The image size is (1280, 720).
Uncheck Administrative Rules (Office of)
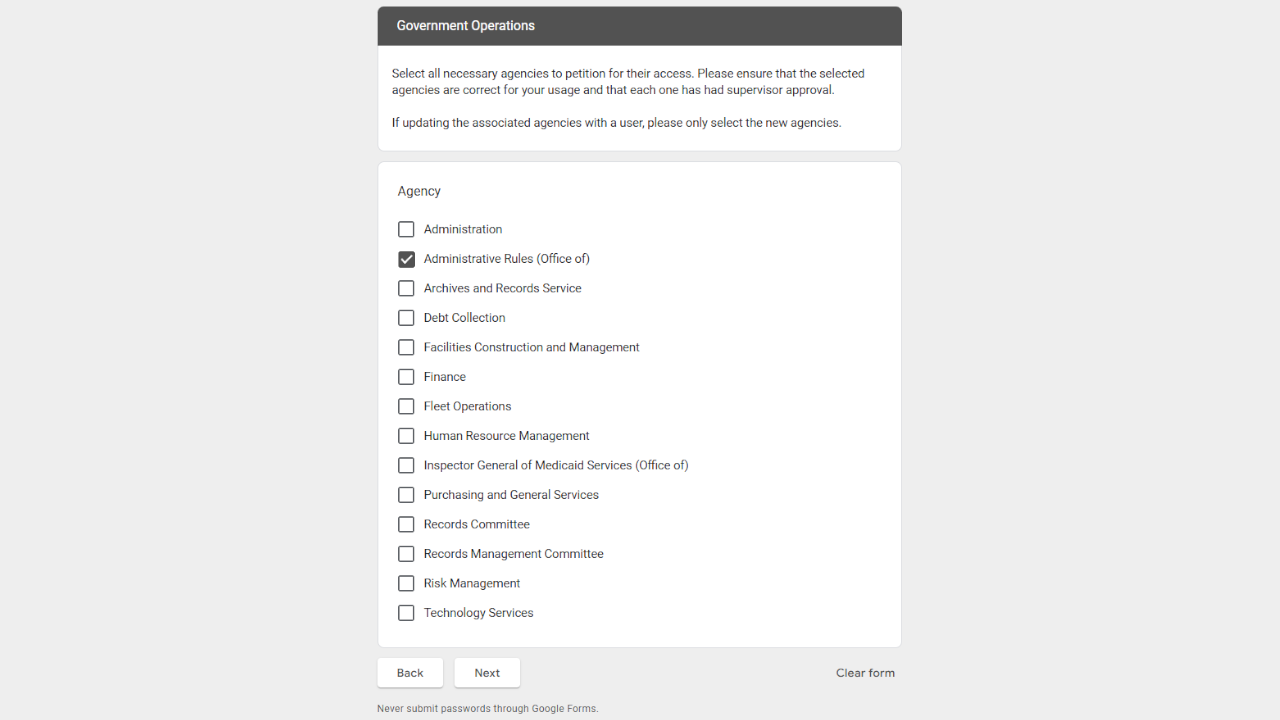[406, 259]
